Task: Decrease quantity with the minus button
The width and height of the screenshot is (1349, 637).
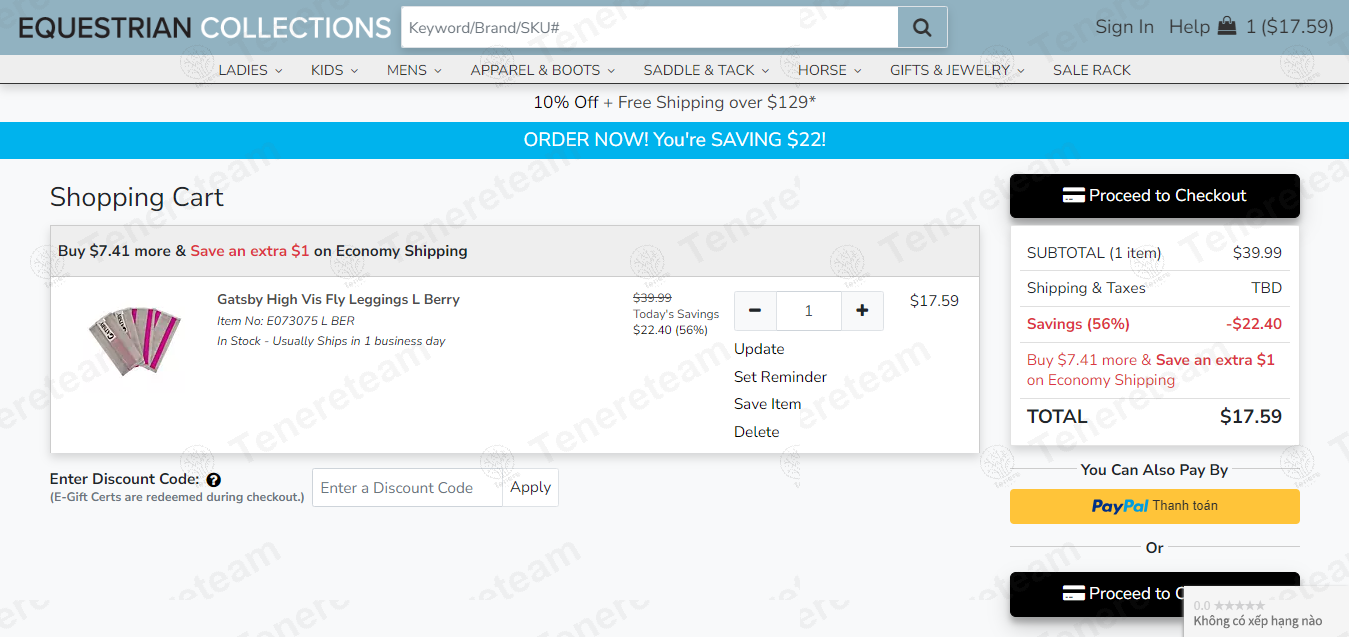Action: [755, 311]
